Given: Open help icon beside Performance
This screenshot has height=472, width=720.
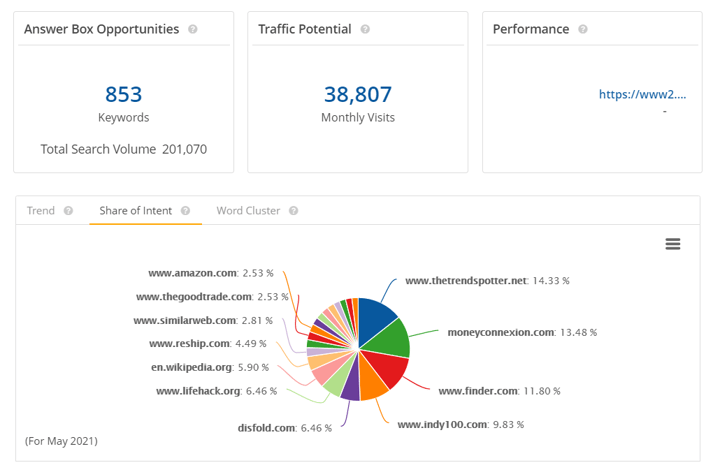Looking at the screenshot, I should pos(583,29).
